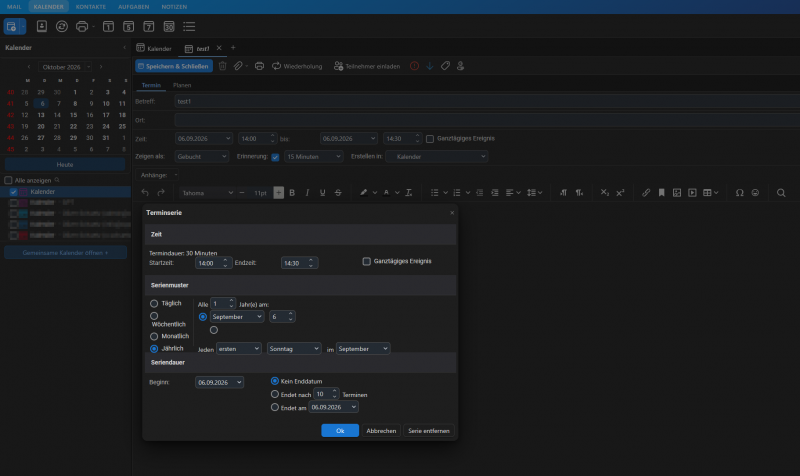Screen dimensions: 800x476
Task: Uncheck the Kalender entry in sidebar
Action: 14,192
